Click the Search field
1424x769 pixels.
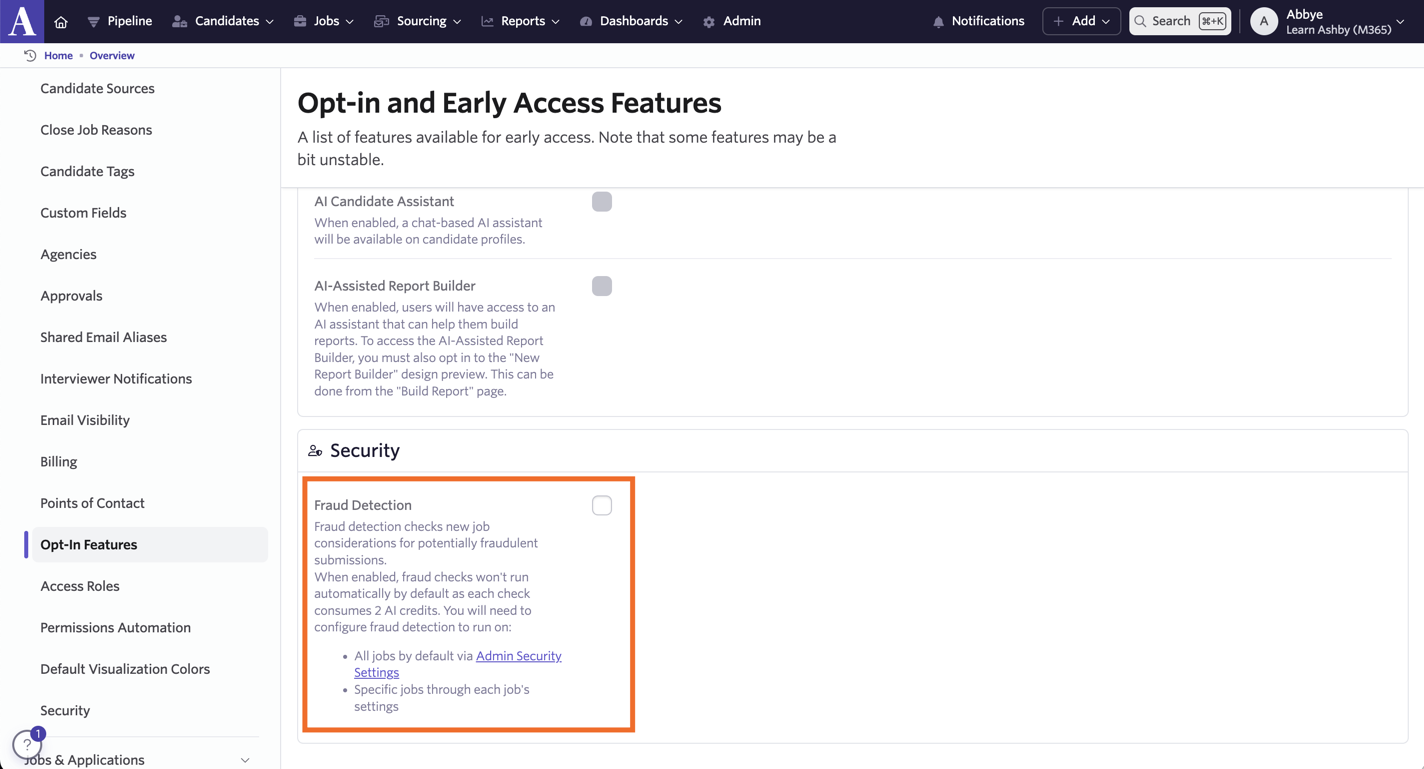1180,21
